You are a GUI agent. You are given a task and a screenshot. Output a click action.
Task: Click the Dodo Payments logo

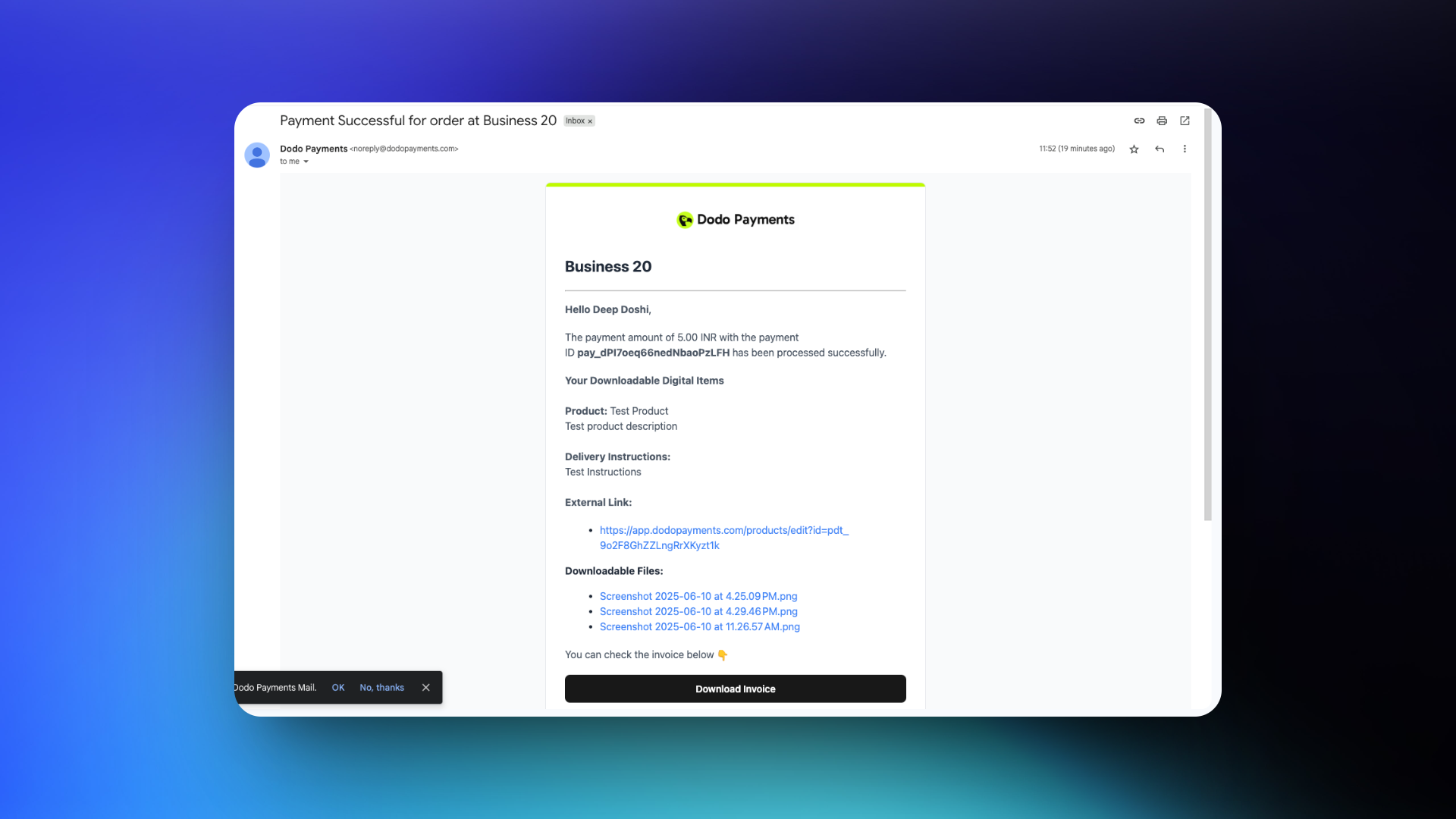coord(734,220)
